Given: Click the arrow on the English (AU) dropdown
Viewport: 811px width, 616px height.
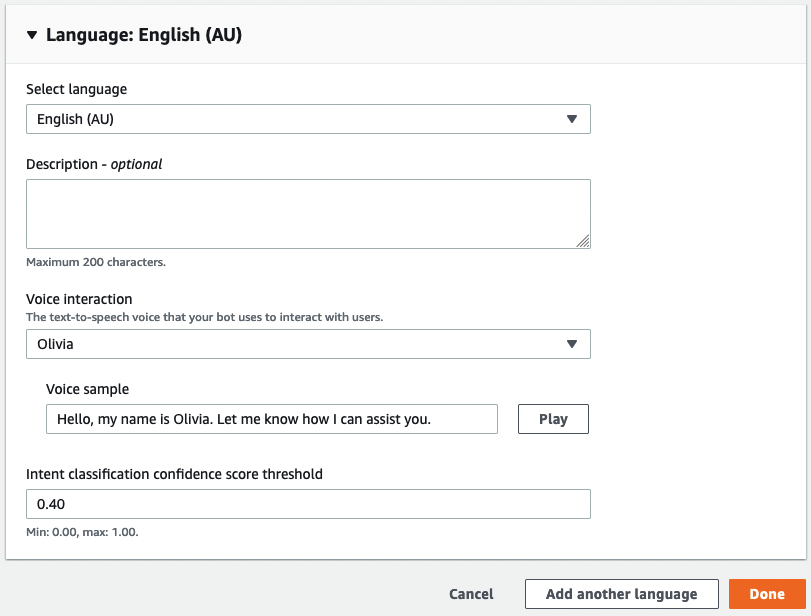Looking at the screenshot, I should point(572,119).
